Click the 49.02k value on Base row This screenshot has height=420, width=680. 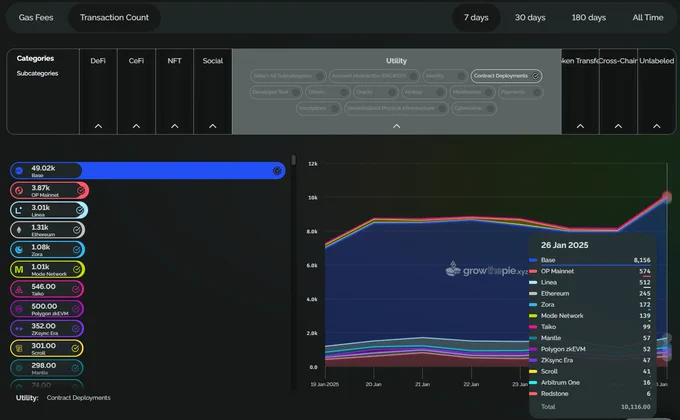coord(43,168)
